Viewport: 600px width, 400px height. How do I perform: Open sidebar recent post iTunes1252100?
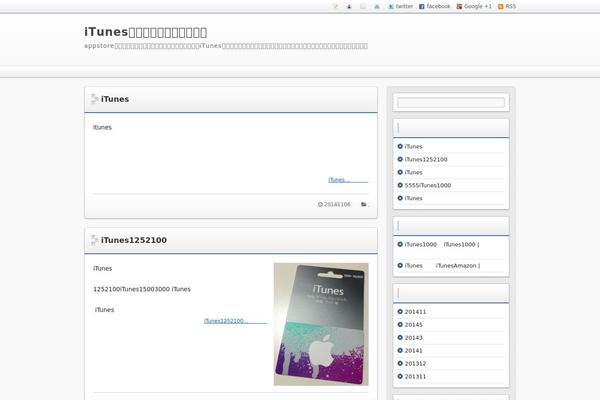[x=426, y=159]
